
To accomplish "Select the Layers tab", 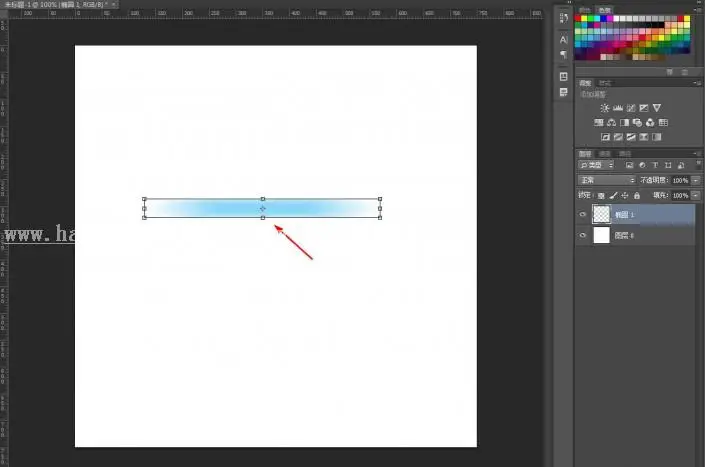I will tap(585, 154).
